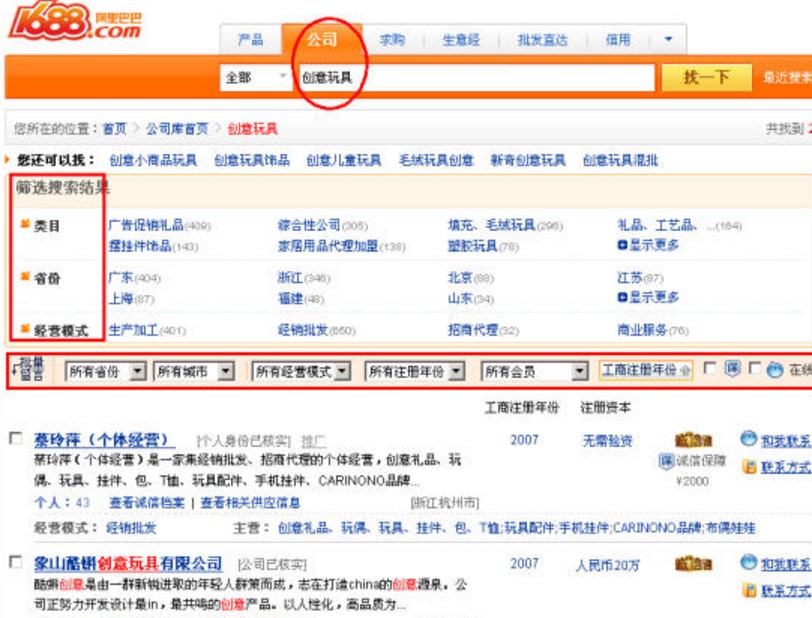
Task: Open 查看诚信档案 link for 蔡玲萍
Action: point(147,502)
